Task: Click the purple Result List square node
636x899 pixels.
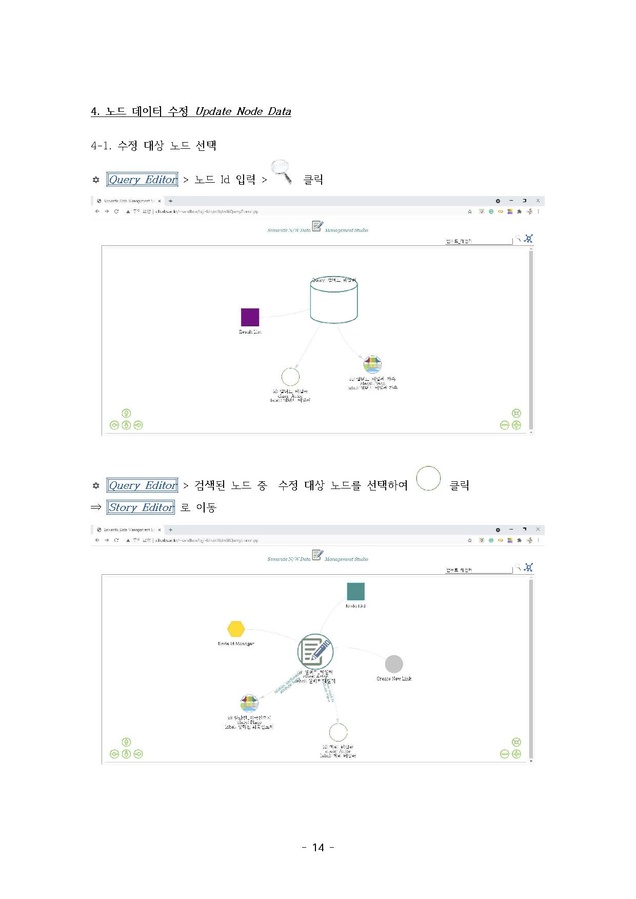Action: click(250, 317)
